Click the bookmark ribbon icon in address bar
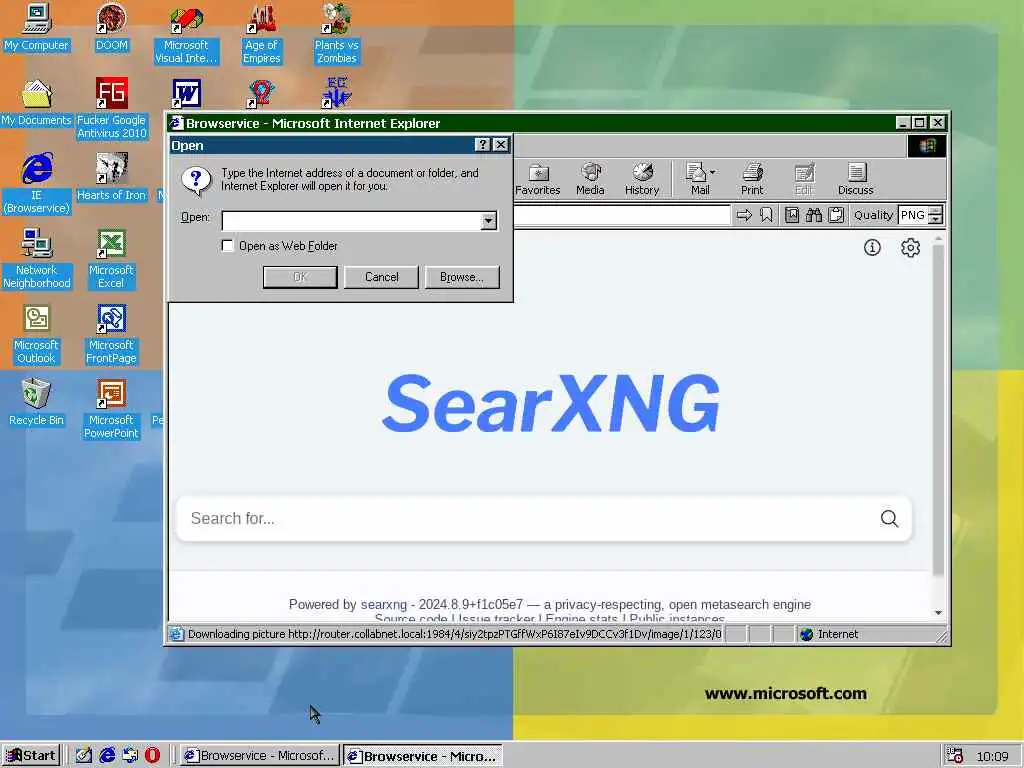The width and height of the screenshot is (1024, 768). point(766,215)
